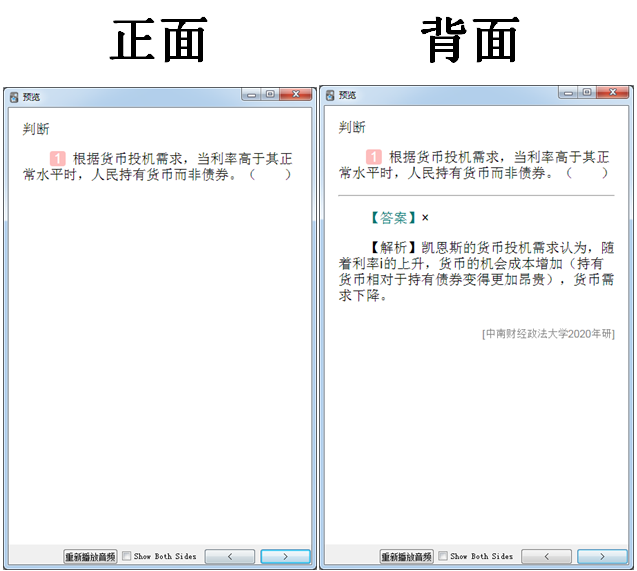
Task: Go to next card in right preview window
Action: click(x=602, y=556)
